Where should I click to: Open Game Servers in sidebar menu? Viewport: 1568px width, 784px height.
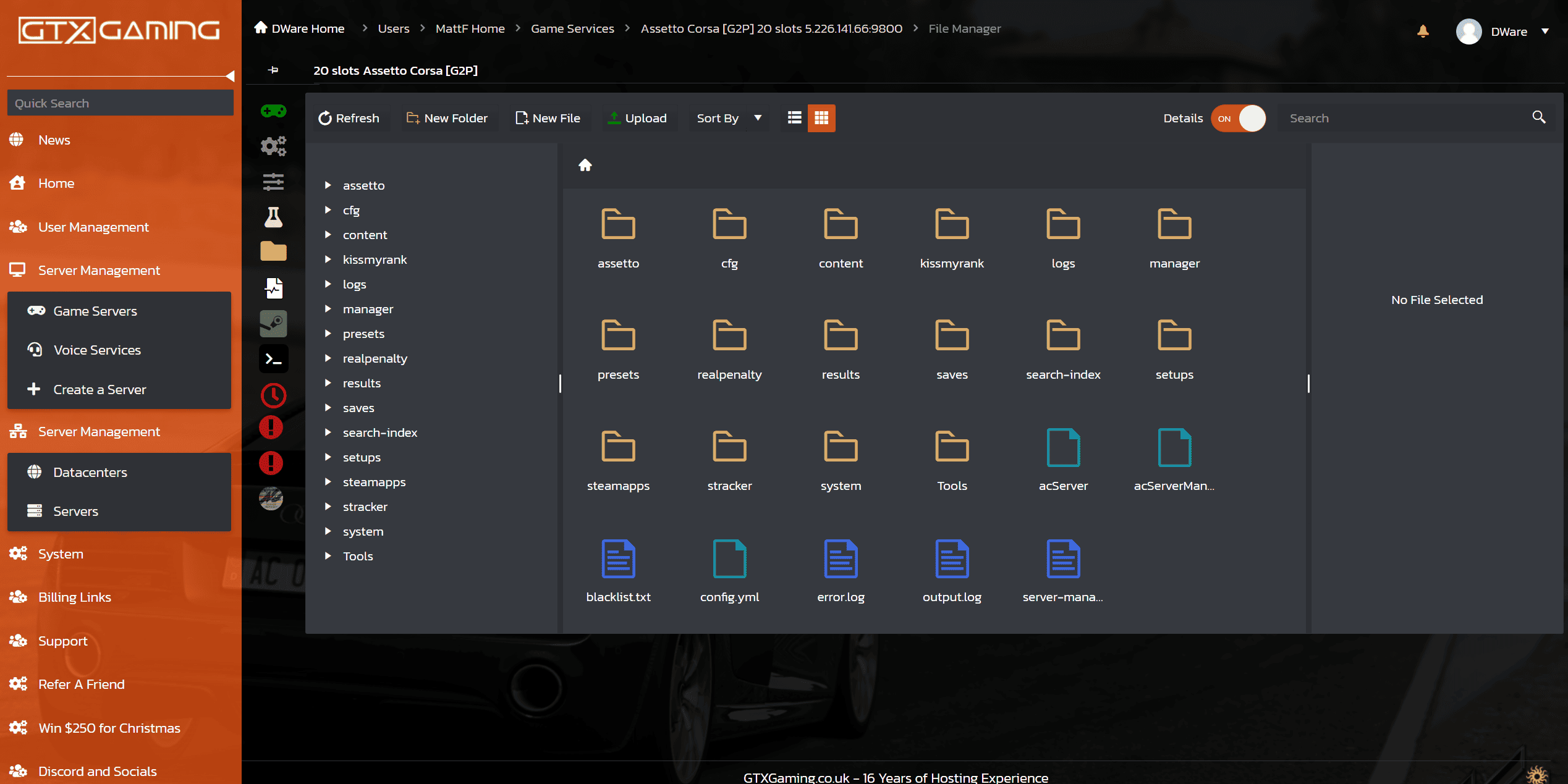(95, 311)
